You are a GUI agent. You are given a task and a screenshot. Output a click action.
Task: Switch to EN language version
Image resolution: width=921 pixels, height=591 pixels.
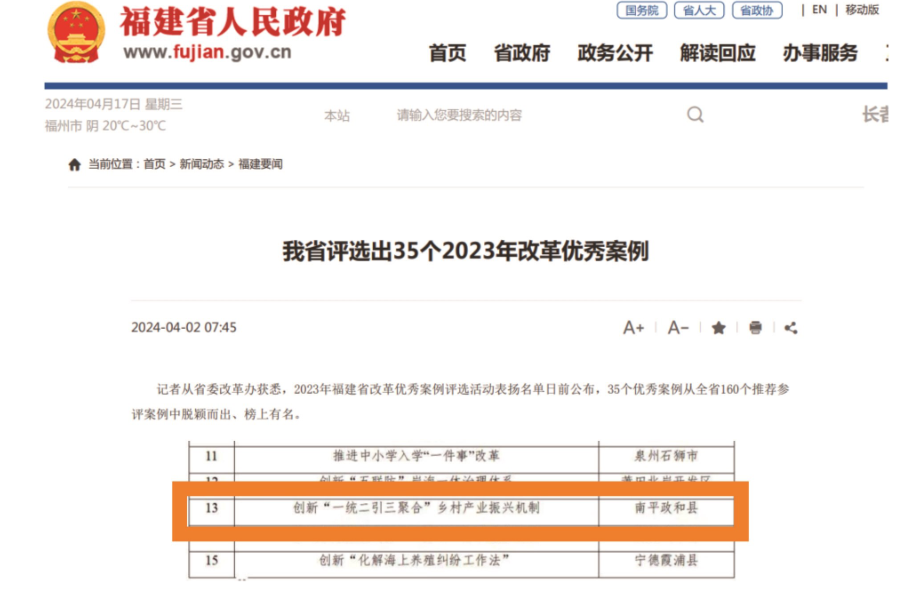[x=819, y=10]
